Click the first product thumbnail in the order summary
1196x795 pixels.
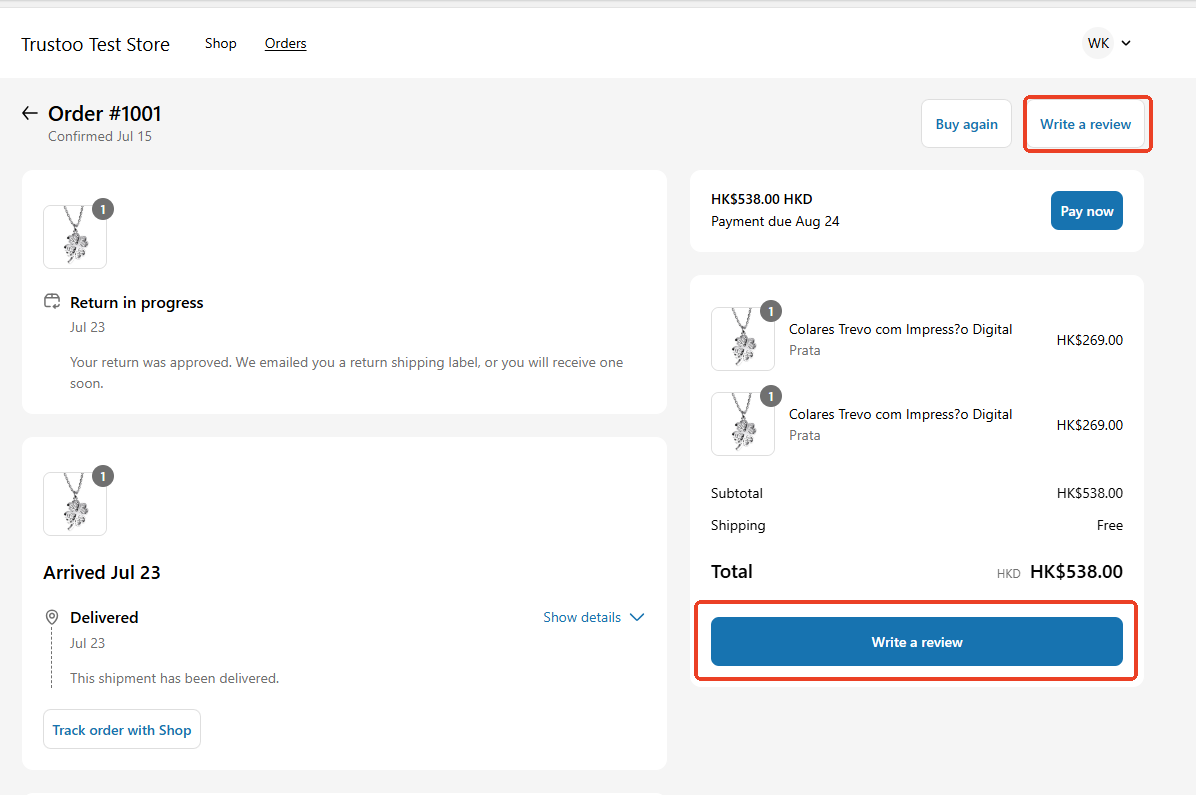pos(743,339)
